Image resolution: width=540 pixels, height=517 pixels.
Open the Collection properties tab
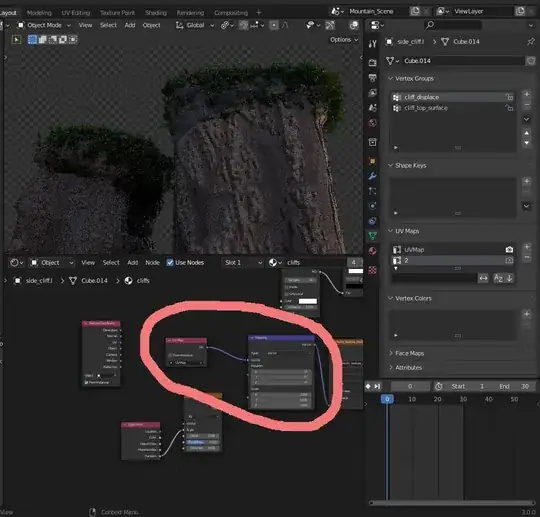pos(372,142)
